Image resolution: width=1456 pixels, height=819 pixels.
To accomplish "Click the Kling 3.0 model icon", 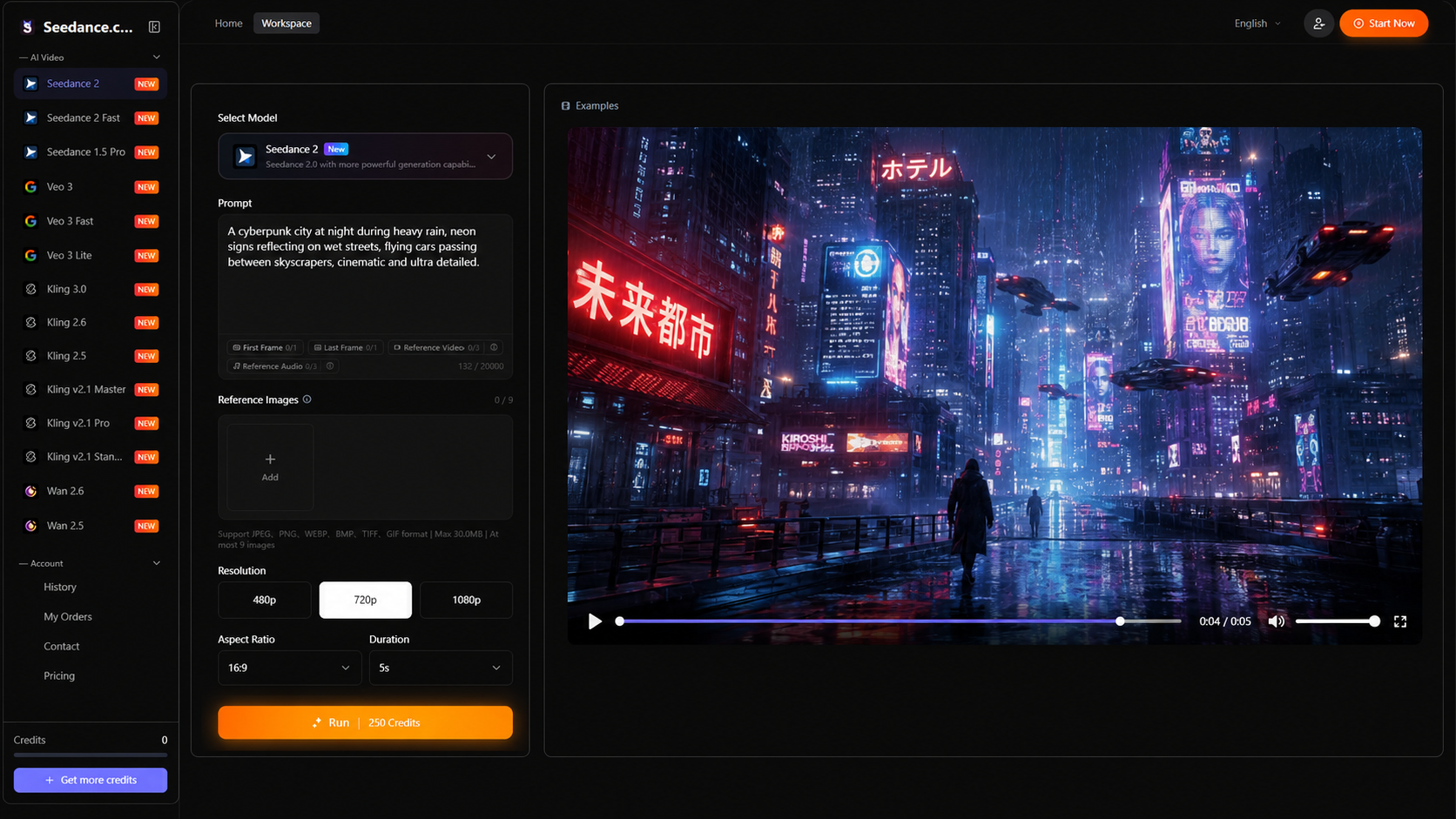I will click(x=30, y=289).
